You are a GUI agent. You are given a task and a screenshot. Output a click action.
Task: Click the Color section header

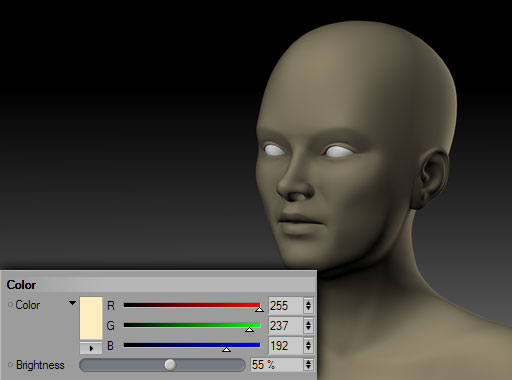coord(158,285)
